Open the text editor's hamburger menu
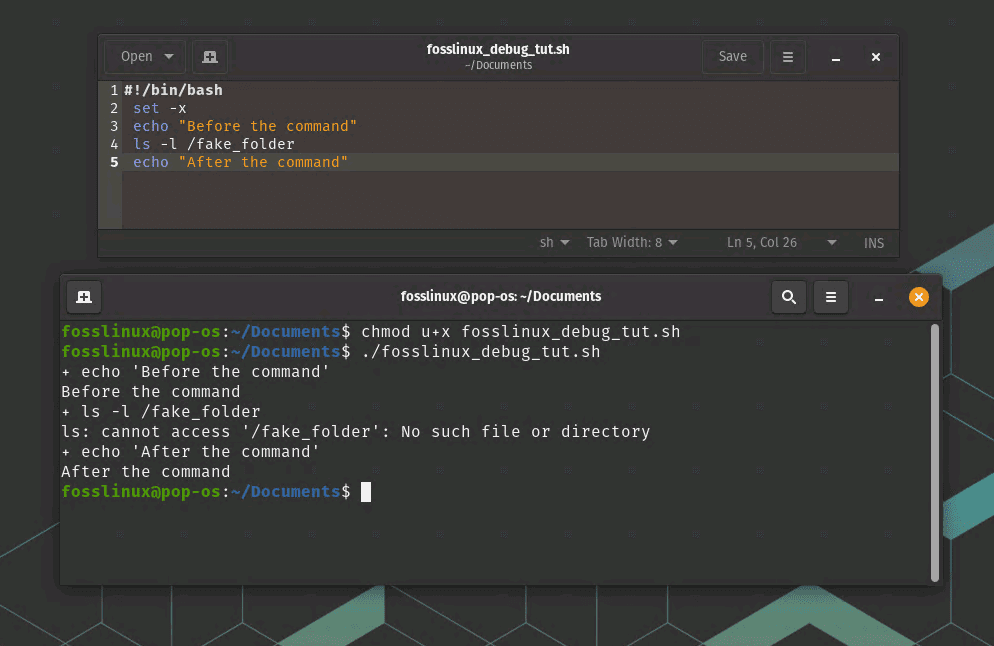994x646 pixels. [788, 57]
